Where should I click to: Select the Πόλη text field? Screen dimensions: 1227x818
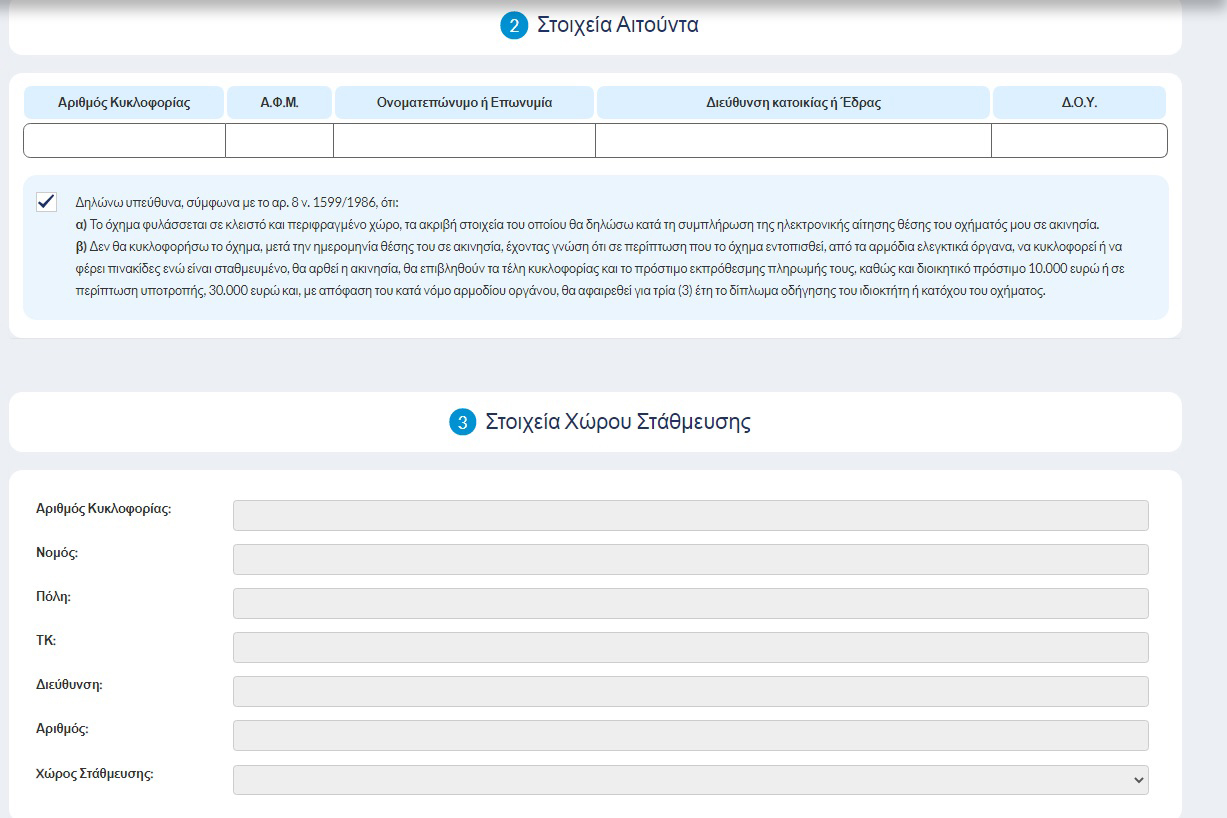[690, 603]
